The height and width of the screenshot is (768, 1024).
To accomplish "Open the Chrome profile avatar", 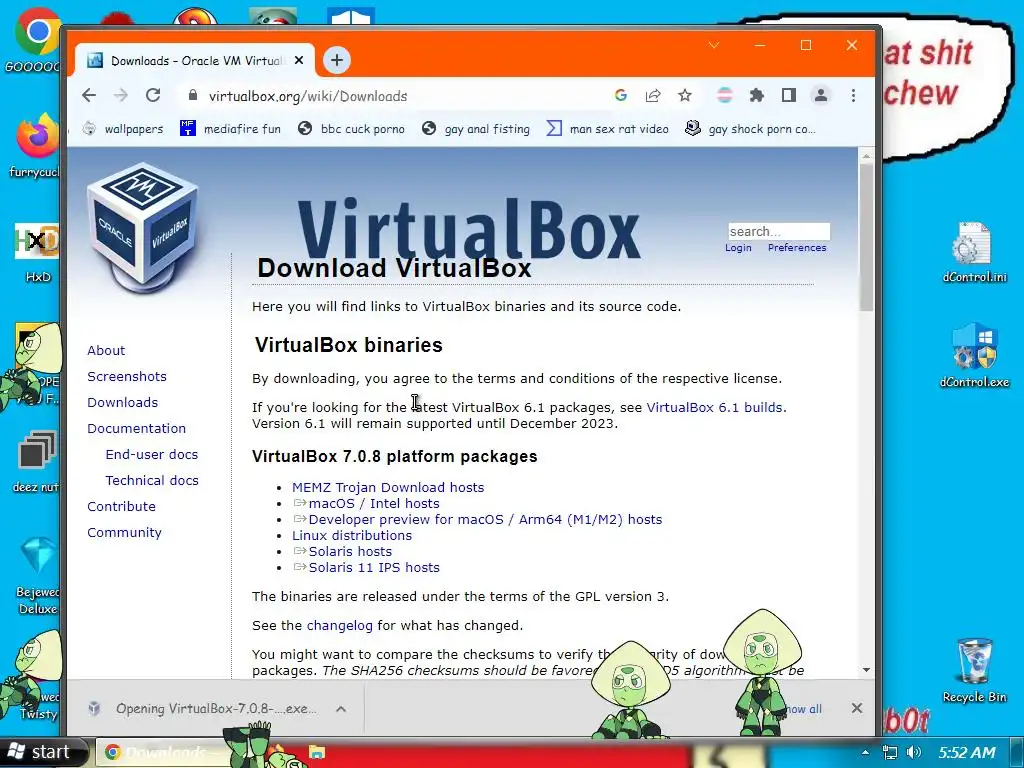I will click(821, 95).
